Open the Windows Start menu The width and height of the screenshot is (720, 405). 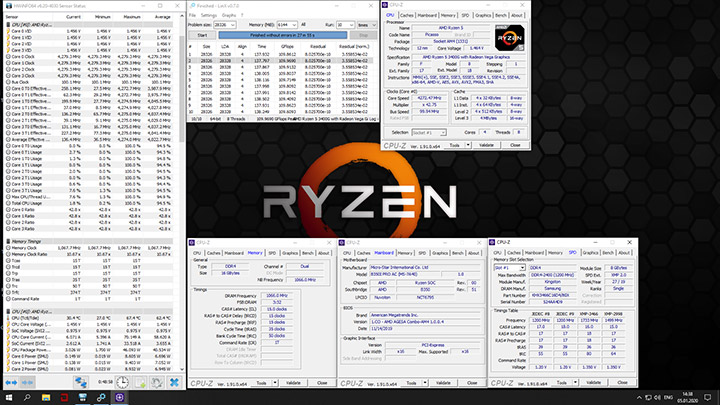point(9,398)
